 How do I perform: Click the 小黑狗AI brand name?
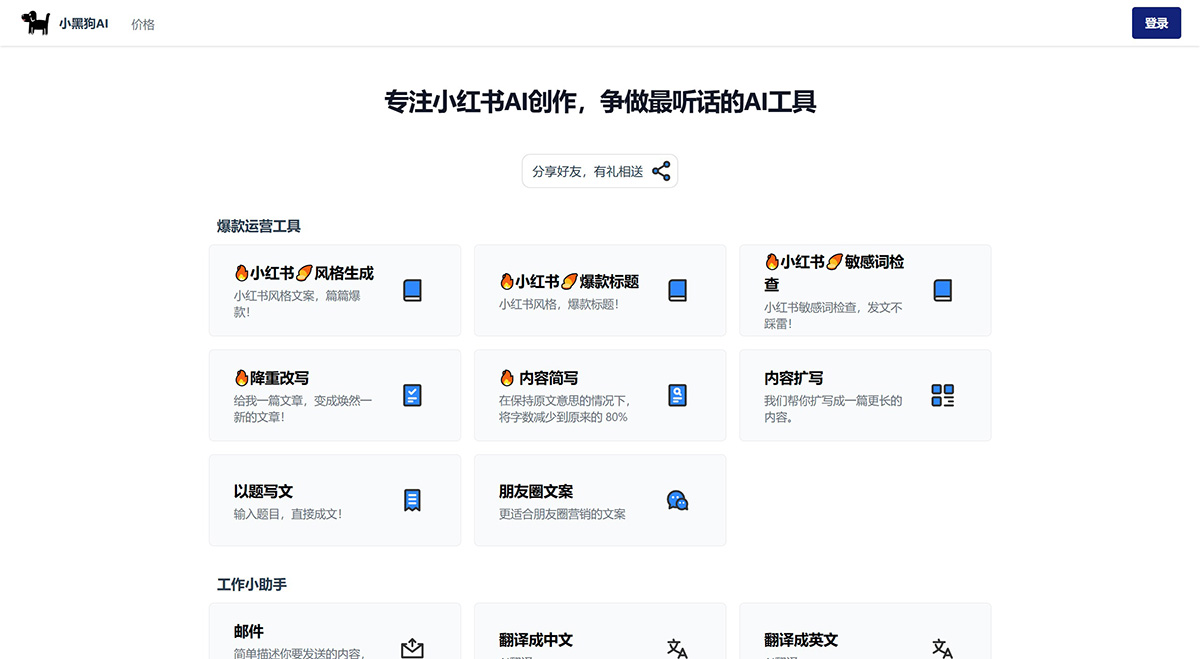tap(83, 23)
